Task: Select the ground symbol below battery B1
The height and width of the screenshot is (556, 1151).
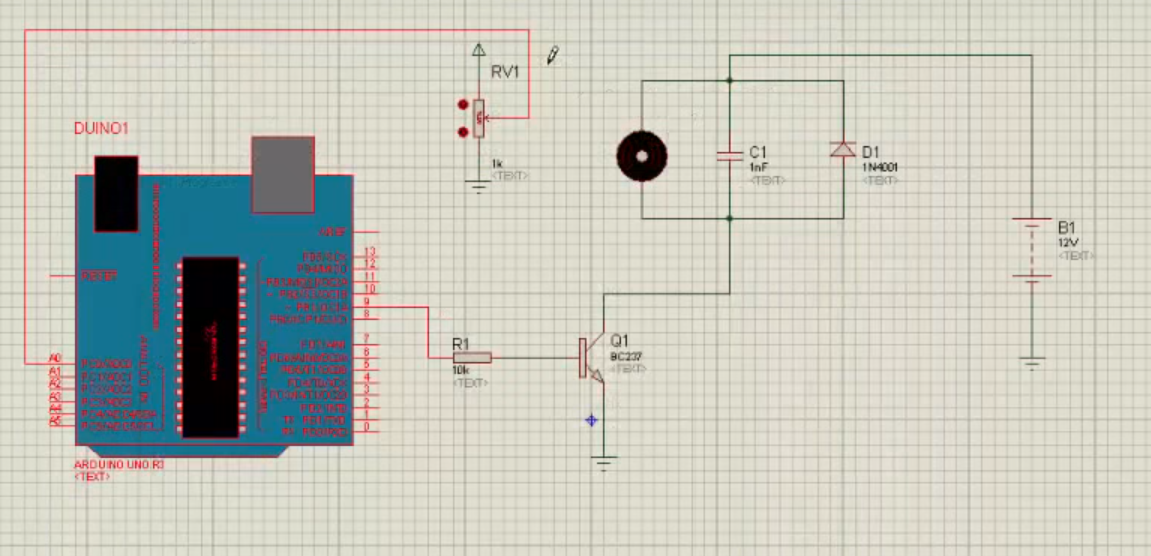Action: [1032, 363]
